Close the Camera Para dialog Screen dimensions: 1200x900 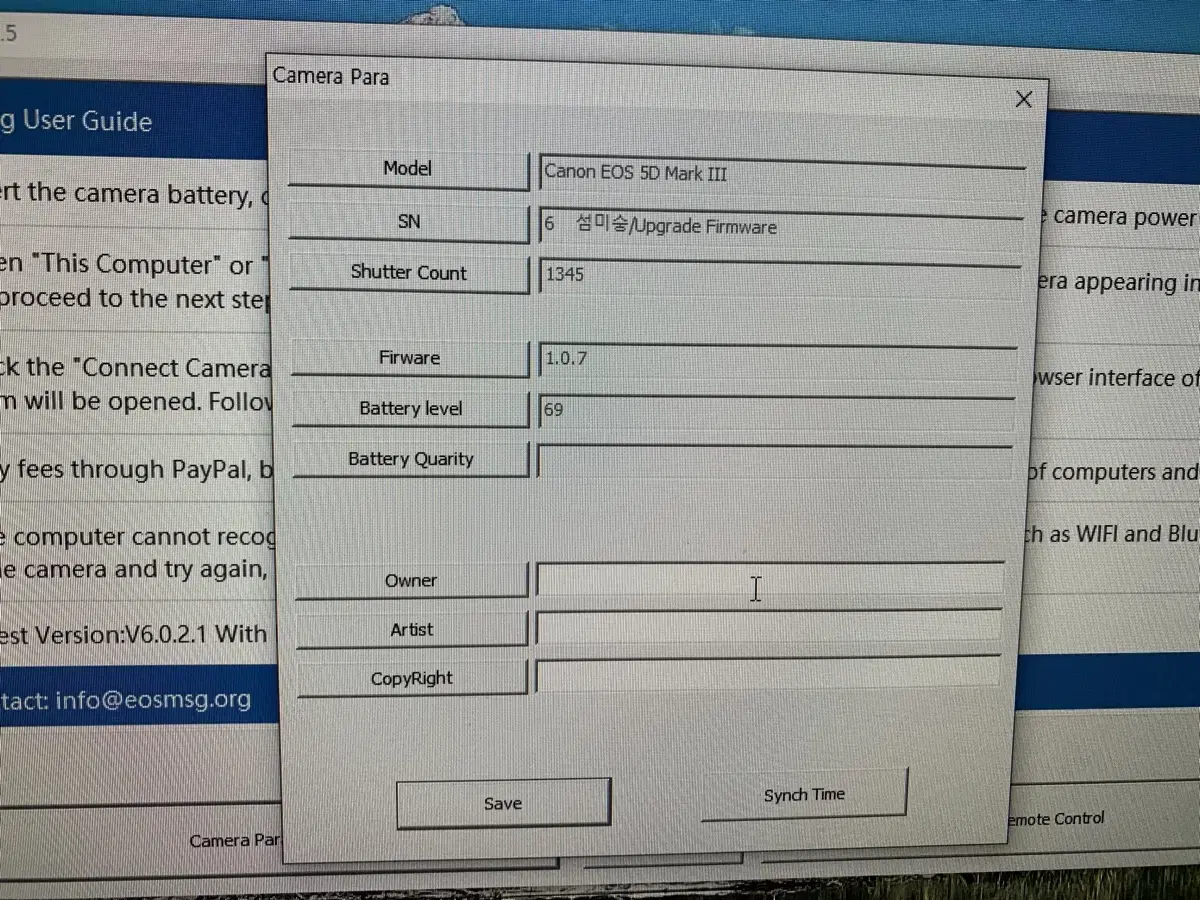[1023, 100]
